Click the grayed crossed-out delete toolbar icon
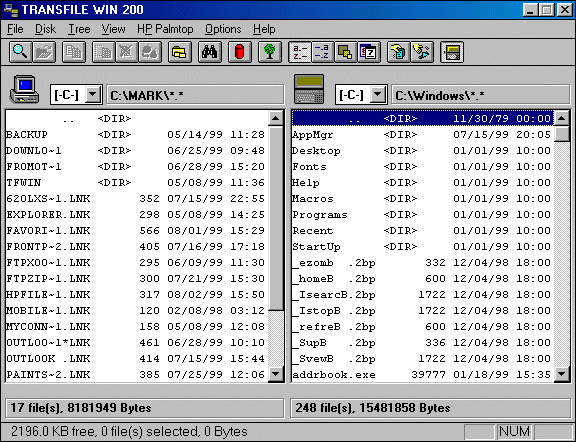576x442 pixels. tap(127, 52)
